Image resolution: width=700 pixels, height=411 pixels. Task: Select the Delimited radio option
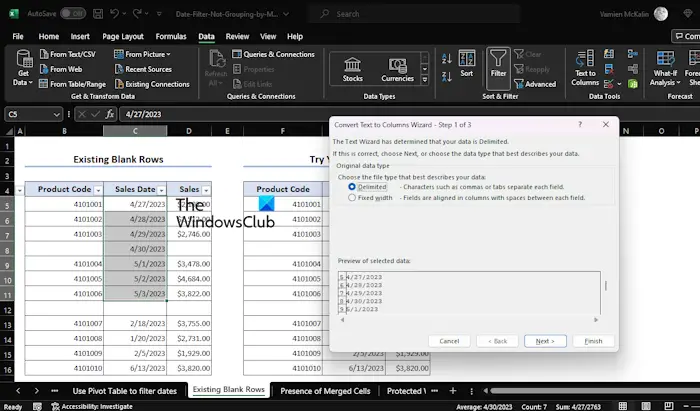pyautogui.click(x=352, y=187)
